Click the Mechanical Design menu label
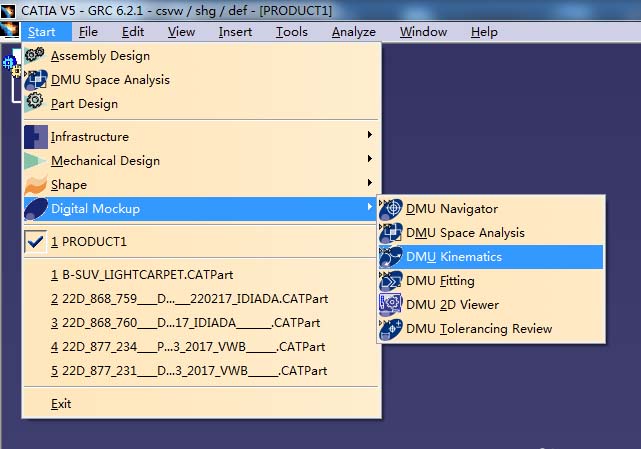The height and width of the screenshot is (449, 641). pos(105,161)
